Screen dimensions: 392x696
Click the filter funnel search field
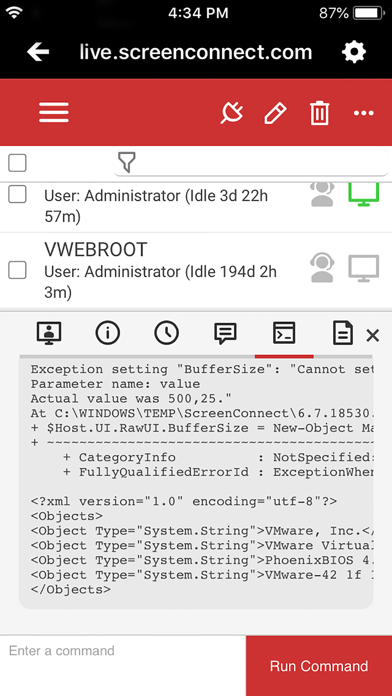point(251,163)
